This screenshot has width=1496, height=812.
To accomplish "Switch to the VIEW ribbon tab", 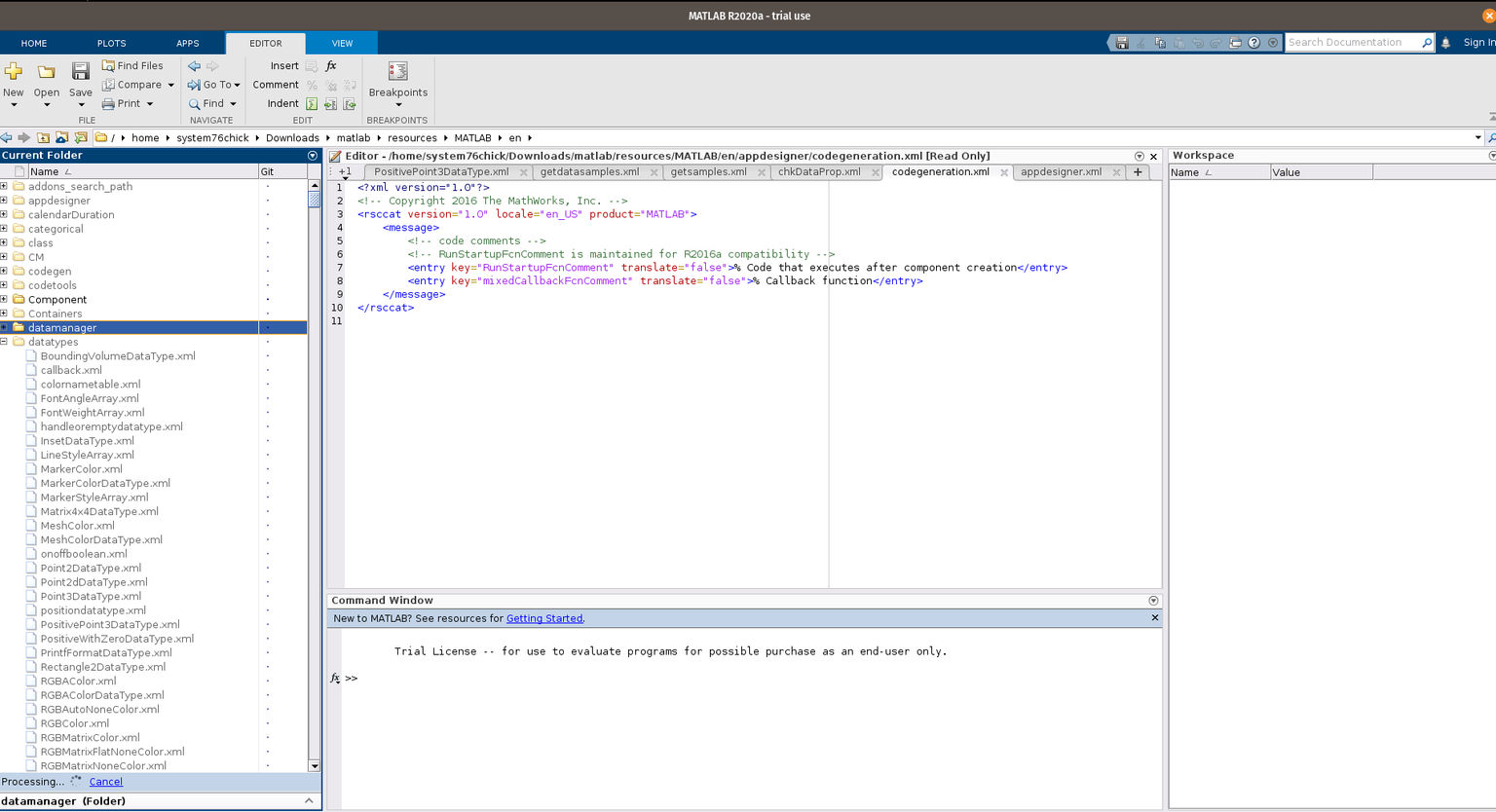I will click(341, 43).
